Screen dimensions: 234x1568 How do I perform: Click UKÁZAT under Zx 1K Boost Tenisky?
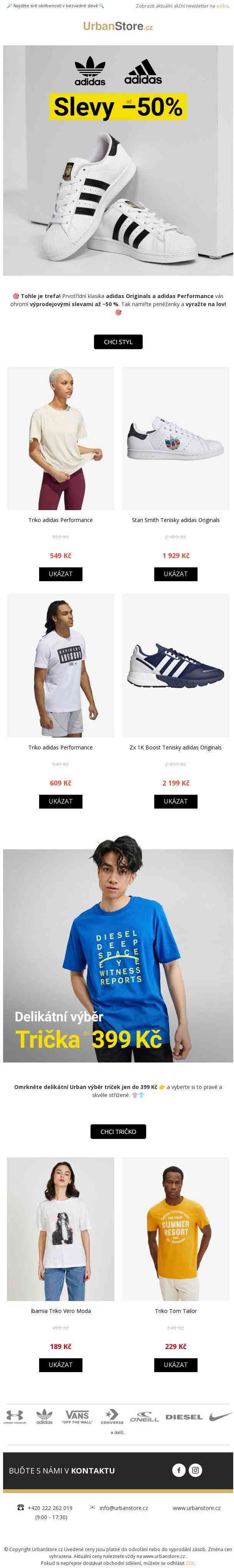pyautogui.click(x=175, y=802)
